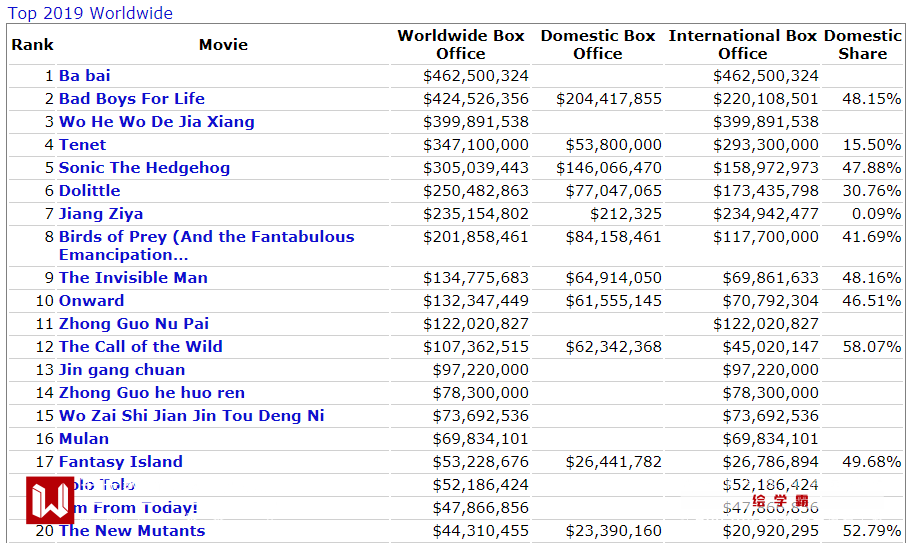The height and width of the screenshot is (543, 910).
Task: Open the Birds of Prey movie link
Action: [x=206, y=237]
